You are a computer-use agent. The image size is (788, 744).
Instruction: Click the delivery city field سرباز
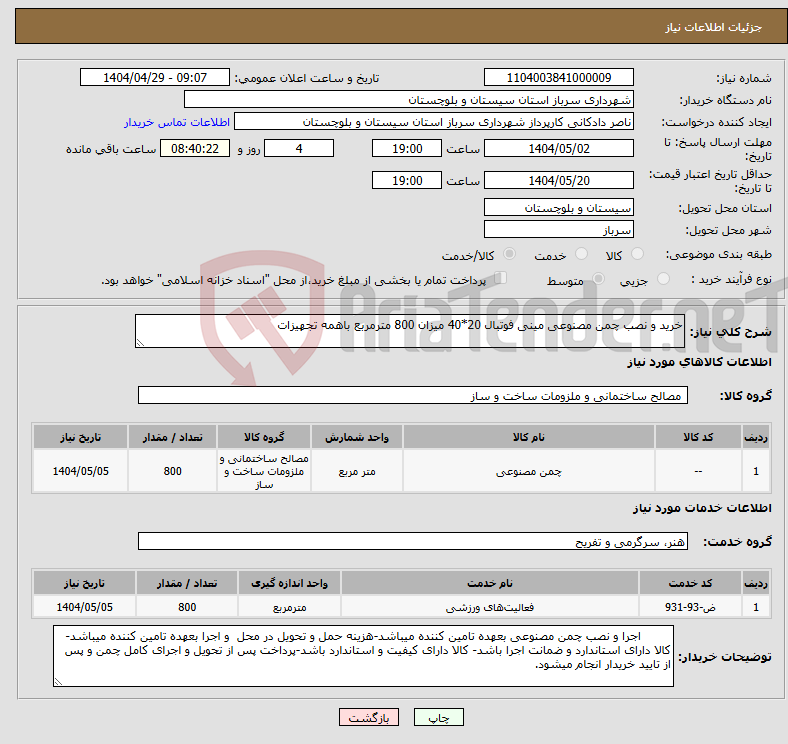point(559,229)
